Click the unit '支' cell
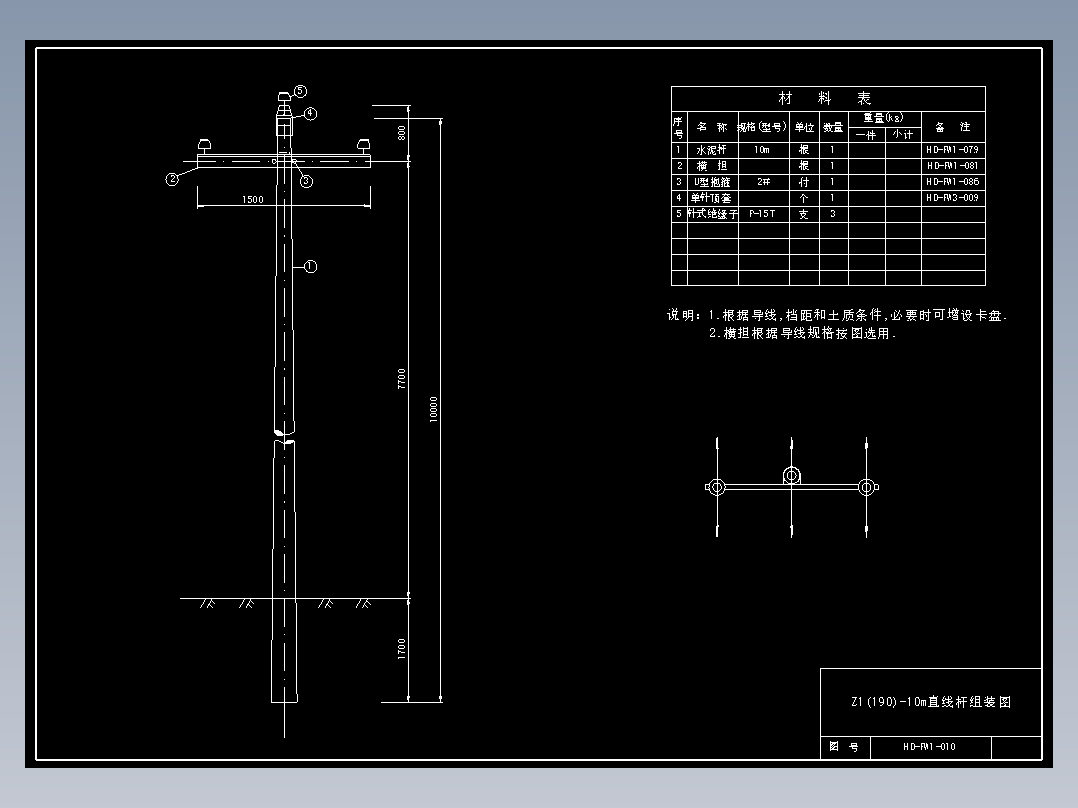 click(x=804, y=214)
